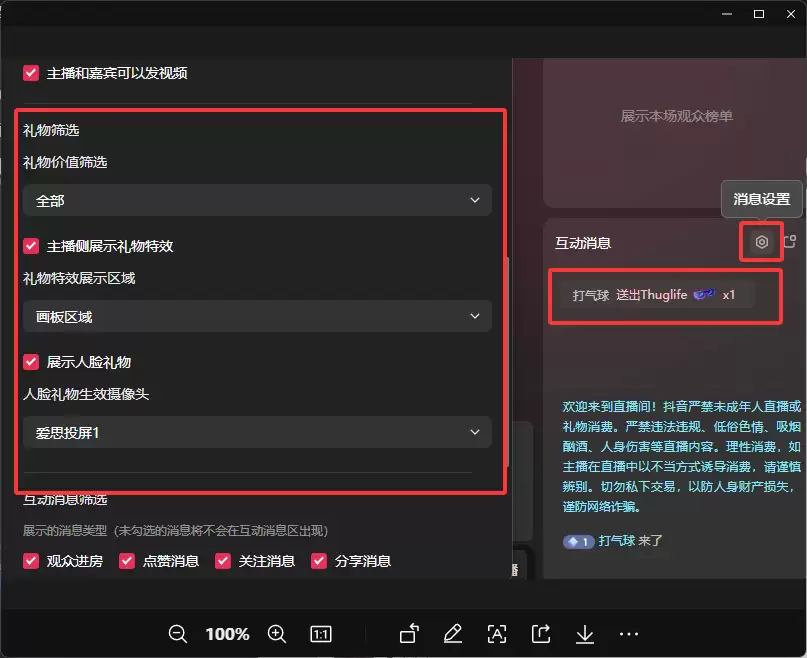The width and height of the screenshot is (807, 658).
Task: Zoom in using the magnifier plus icon
Action: pyautogui.click(x=277, y=634)
